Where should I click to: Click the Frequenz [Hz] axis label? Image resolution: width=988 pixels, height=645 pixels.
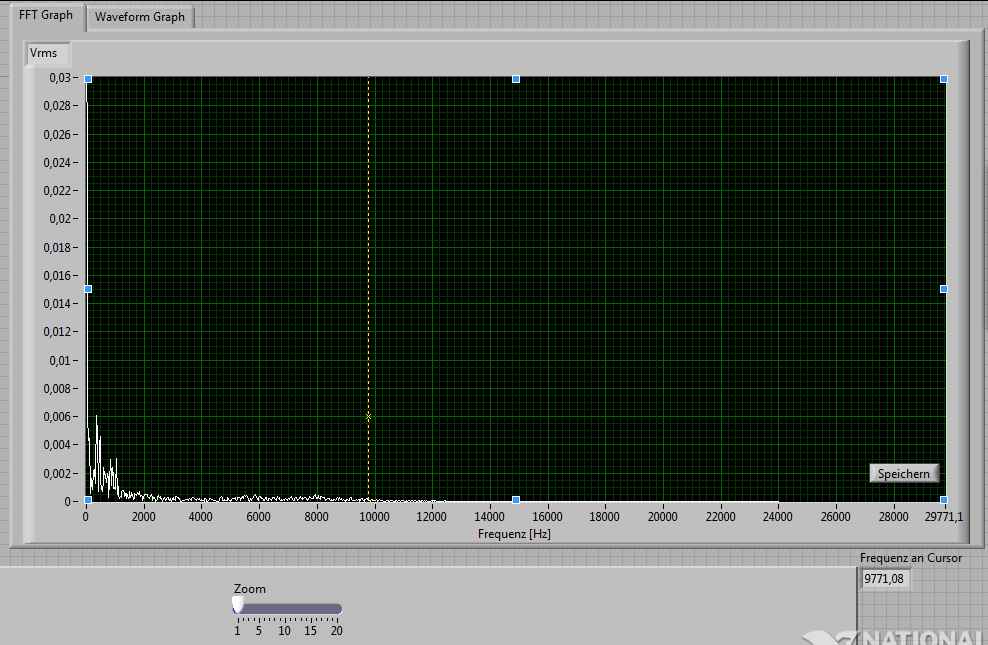(514, 534)
